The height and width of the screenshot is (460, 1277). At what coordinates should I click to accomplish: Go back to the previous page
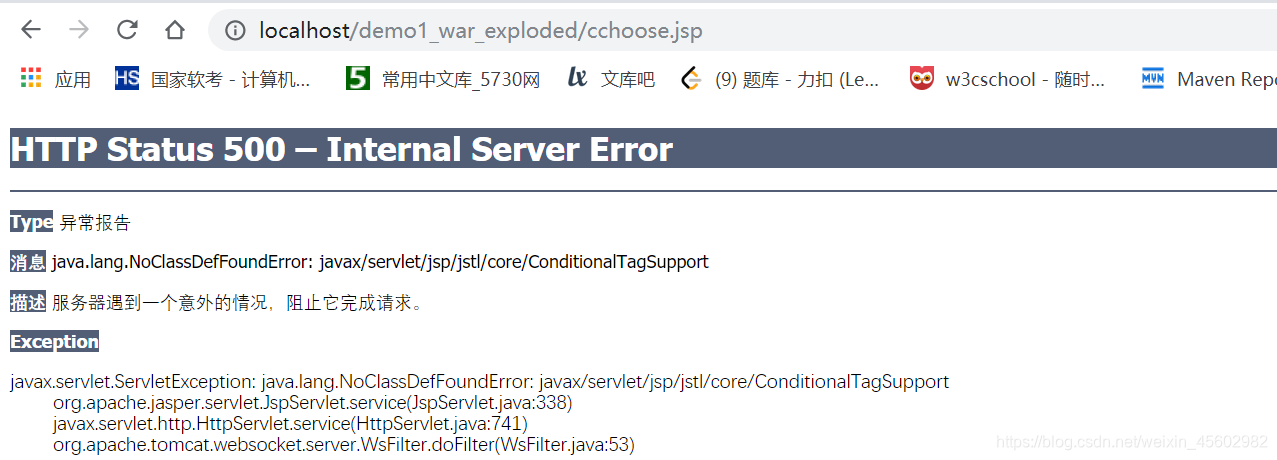pos(31,30)
